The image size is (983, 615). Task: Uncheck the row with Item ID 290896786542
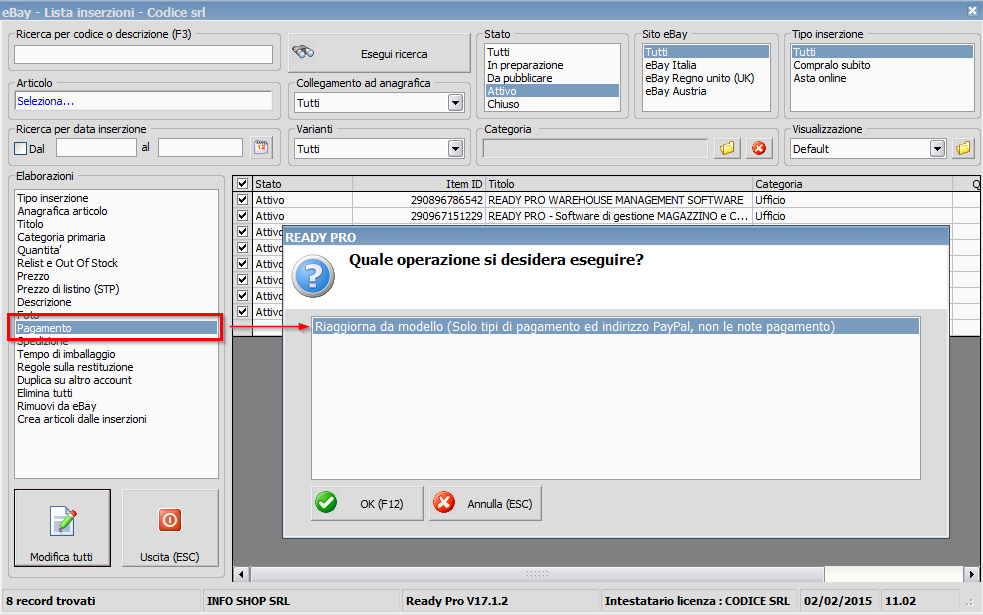[x=243, y=199]
